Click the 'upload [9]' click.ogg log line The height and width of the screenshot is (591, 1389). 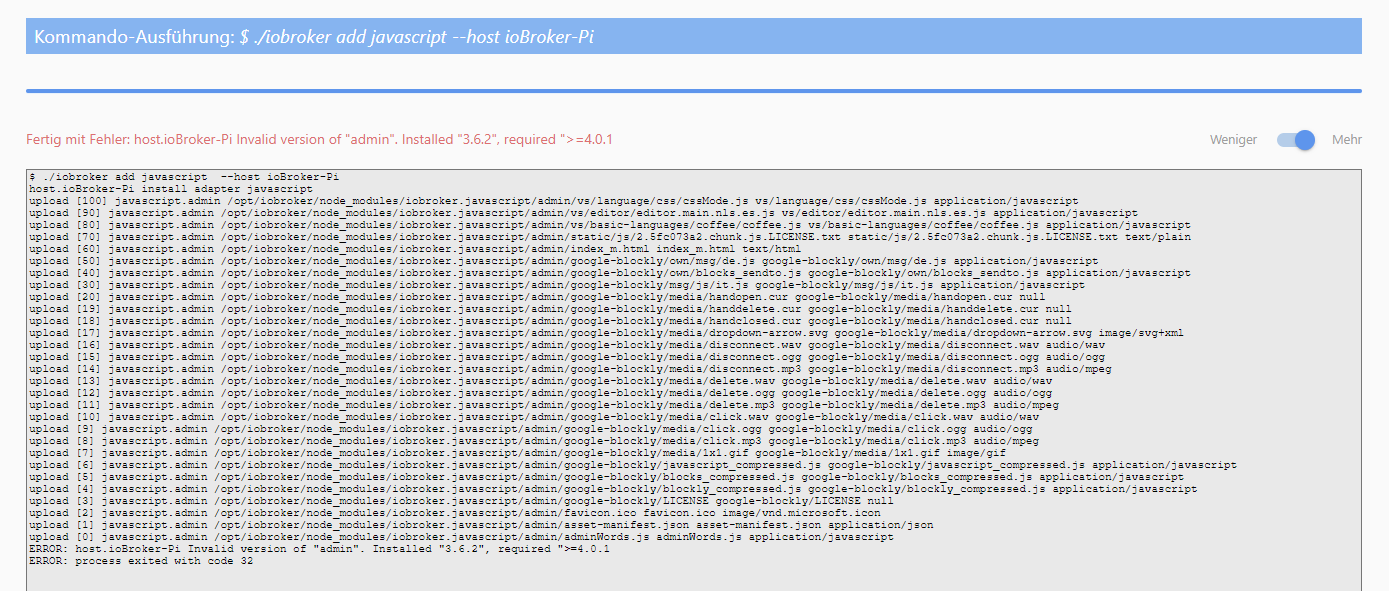530,428
